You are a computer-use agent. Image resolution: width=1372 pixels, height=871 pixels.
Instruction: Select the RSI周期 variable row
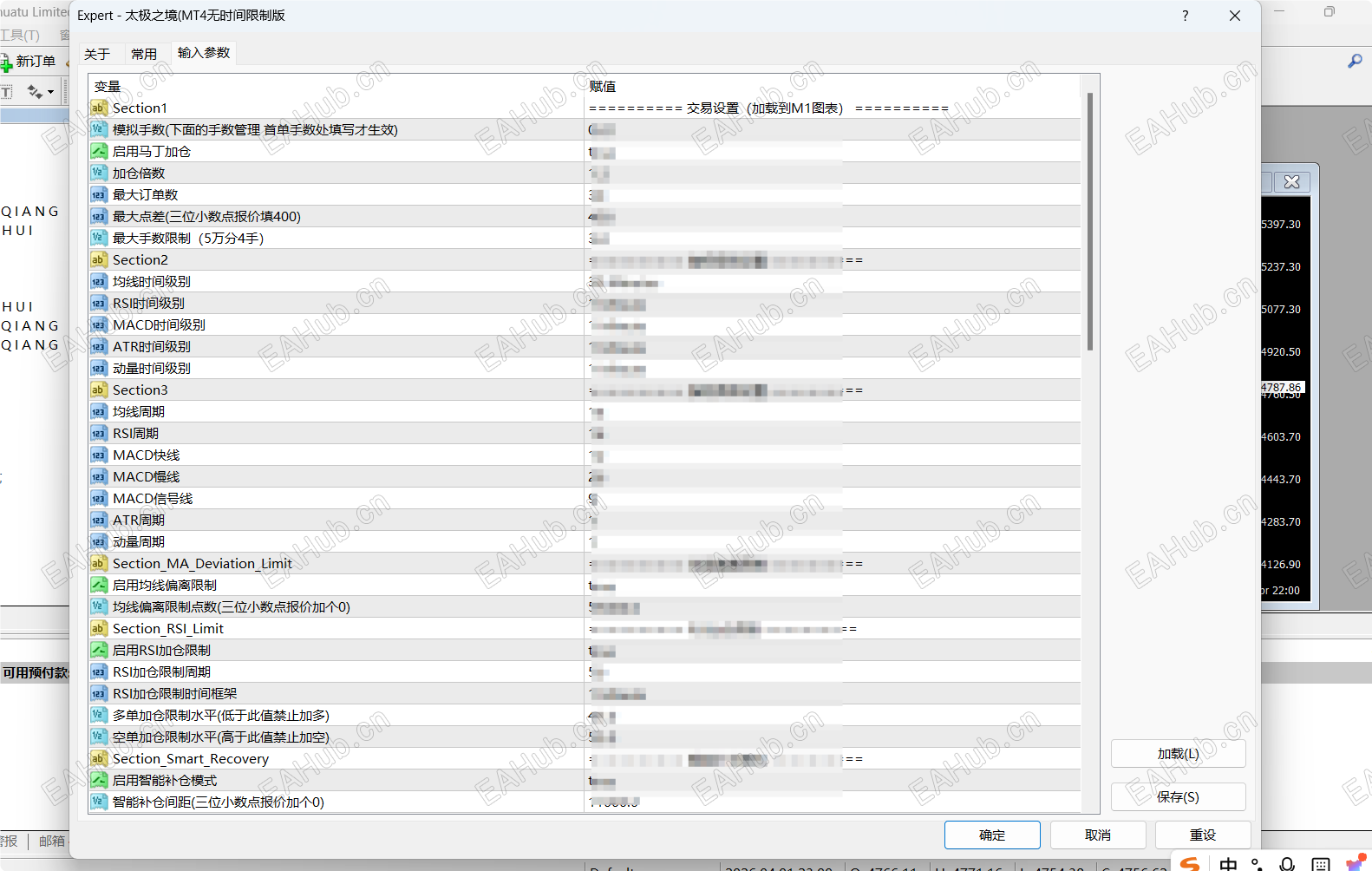(x=585, y=433)
